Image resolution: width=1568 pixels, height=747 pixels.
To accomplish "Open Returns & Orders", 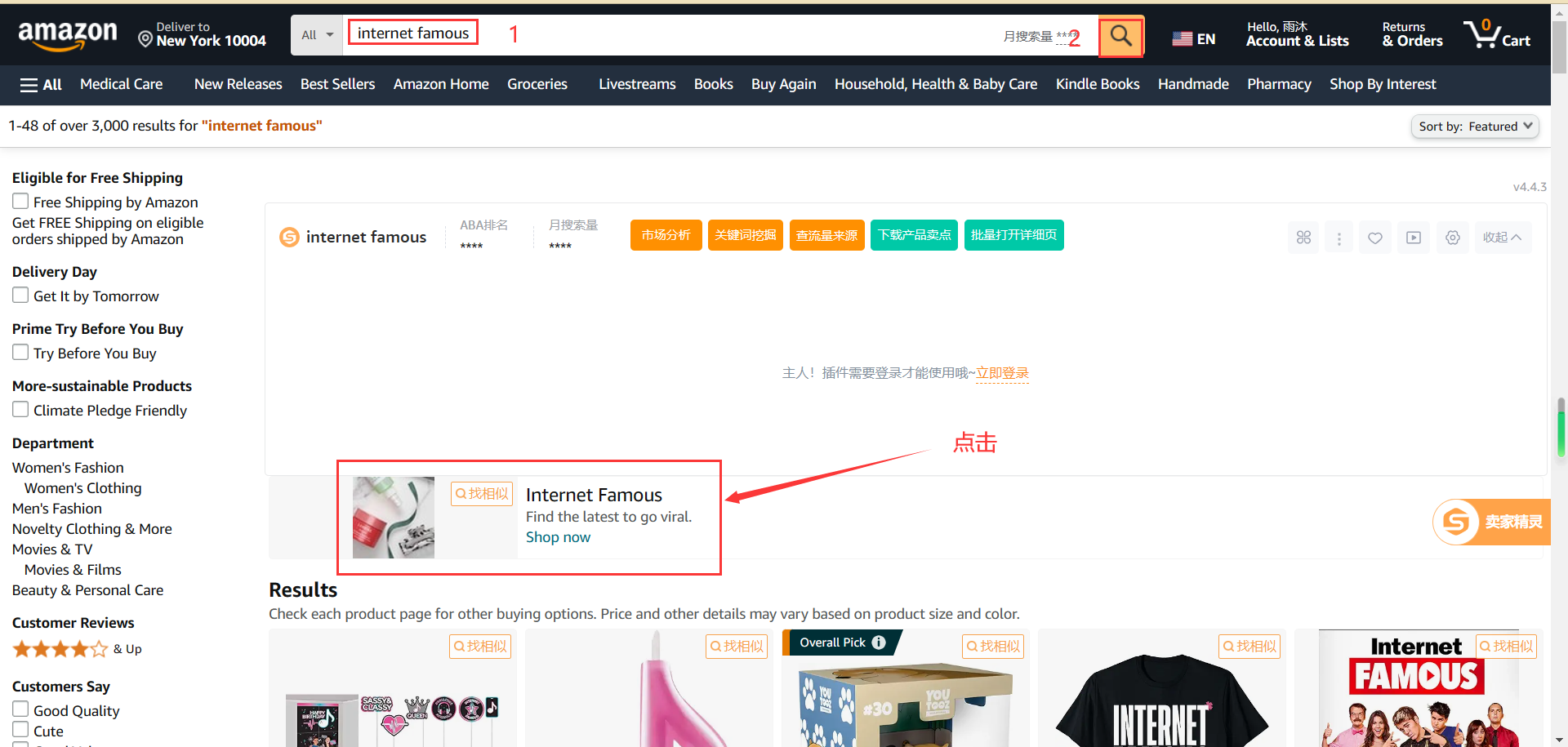I will pos(1412,34).
